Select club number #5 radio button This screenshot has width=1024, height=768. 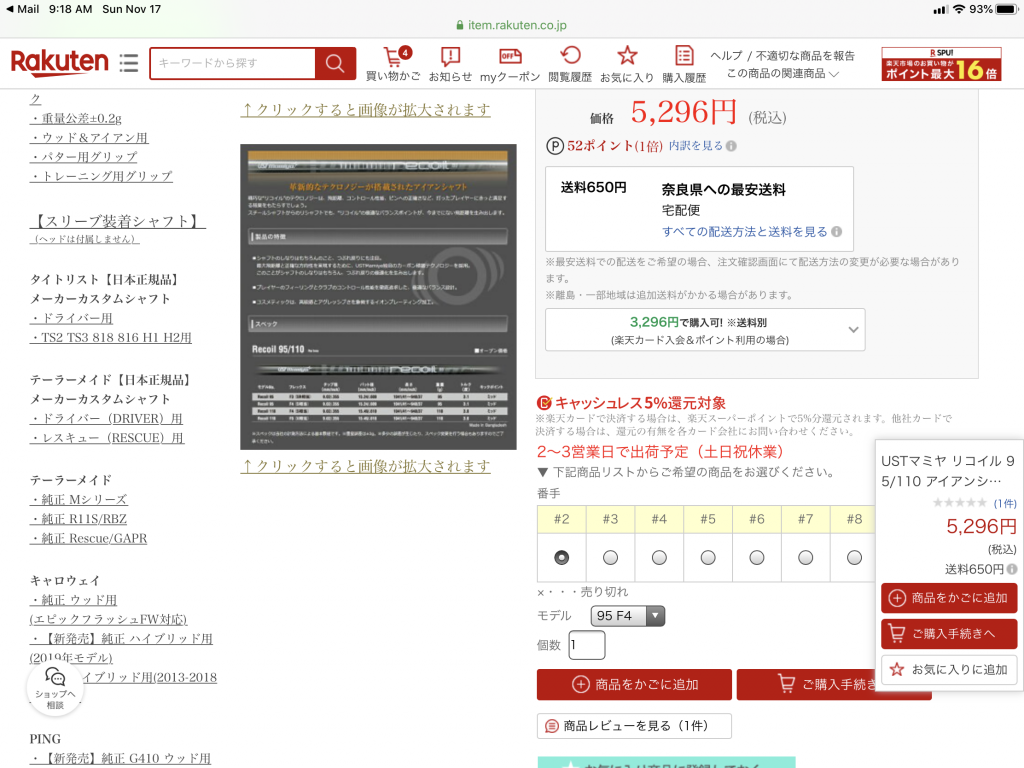tap(708, 558)
